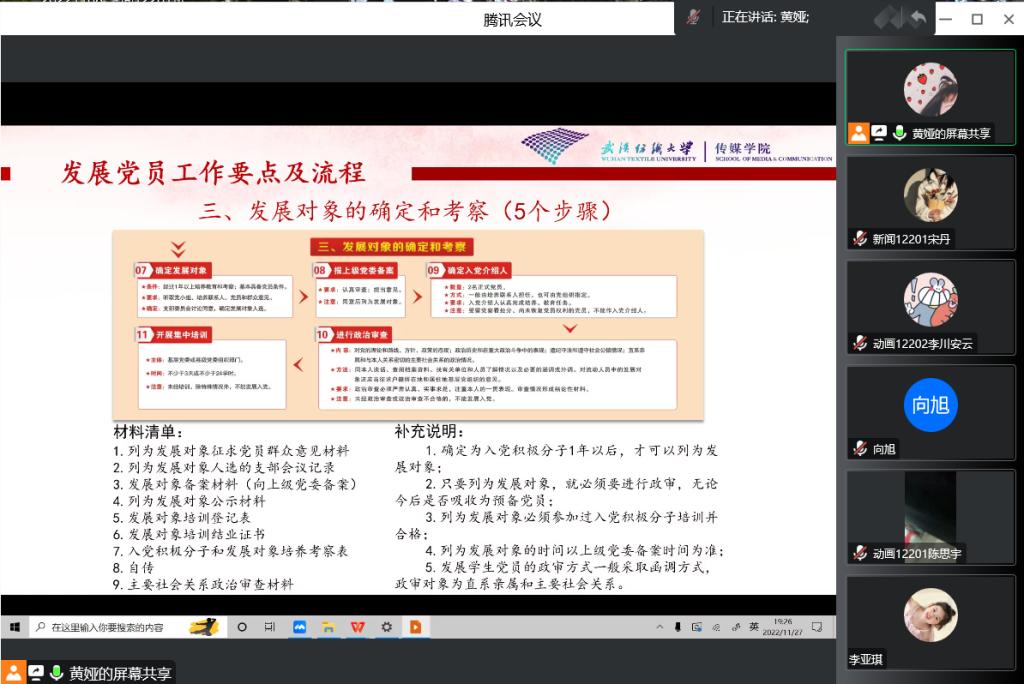The width and height of the screenshot is (1024, 684).
Task: Open the Windows notification center icon
Action: (818, 627)
